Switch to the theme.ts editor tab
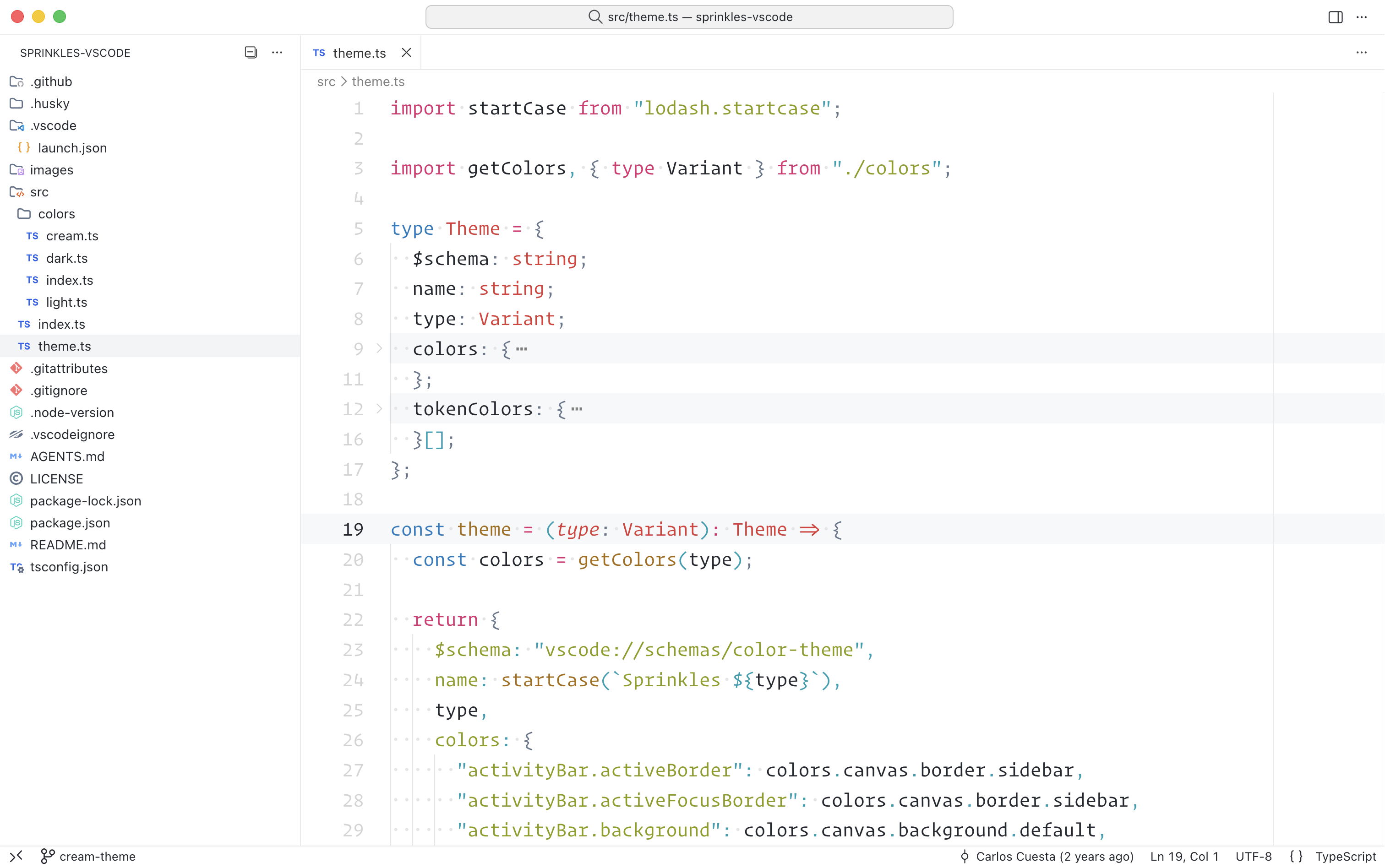The height and width of the screenshot is (868, 1385). tap(358, 52)
